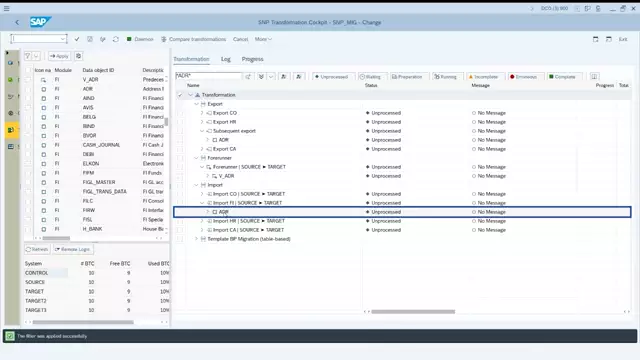Expand Template BP Migration node
This screenshot has width=640, height=360.
196,239
